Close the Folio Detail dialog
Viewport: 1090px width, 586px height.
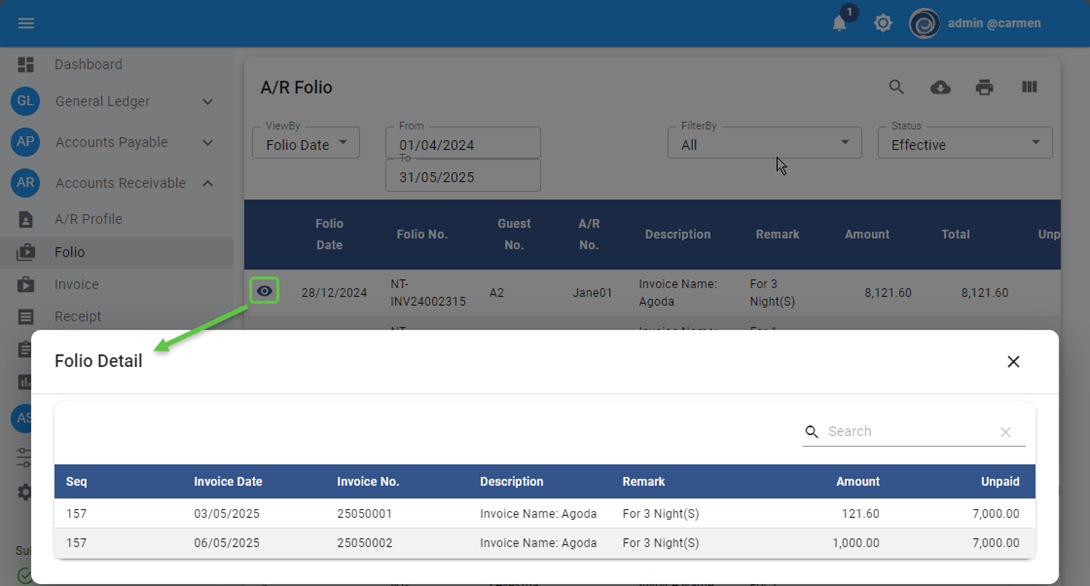(x=1013, y=361)
